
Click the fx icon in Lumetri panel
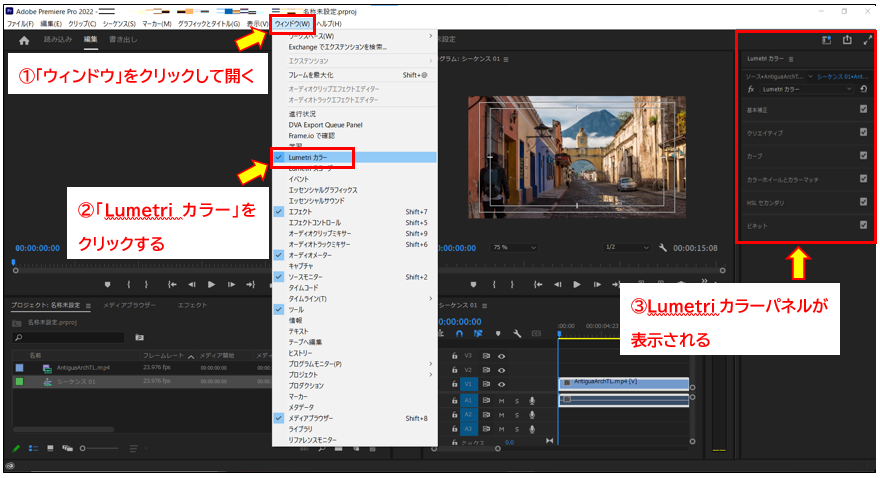pos(751,89)
